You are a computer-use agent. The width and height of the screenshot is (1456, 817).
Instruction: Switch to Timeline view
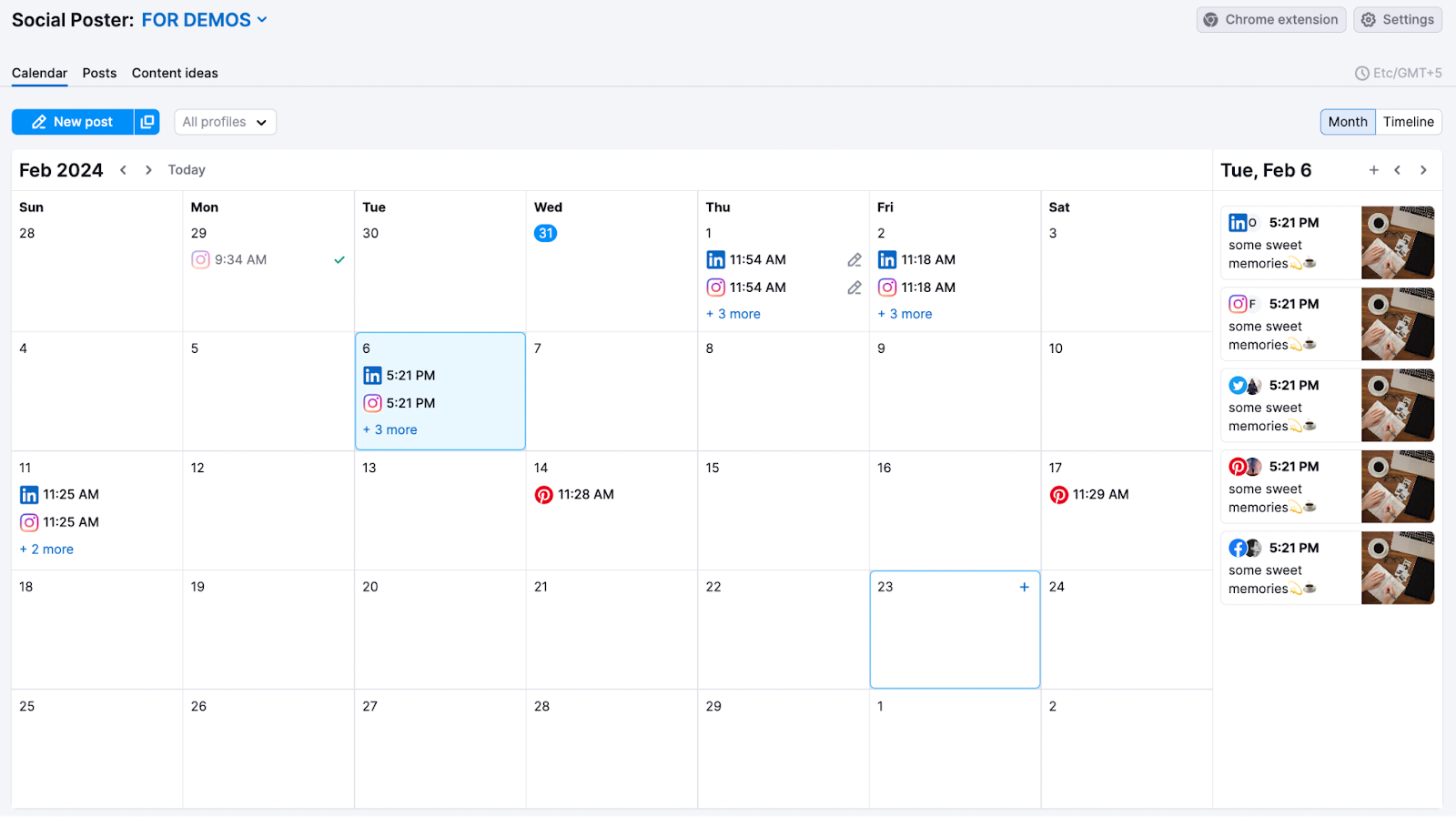click(1408, 122)
